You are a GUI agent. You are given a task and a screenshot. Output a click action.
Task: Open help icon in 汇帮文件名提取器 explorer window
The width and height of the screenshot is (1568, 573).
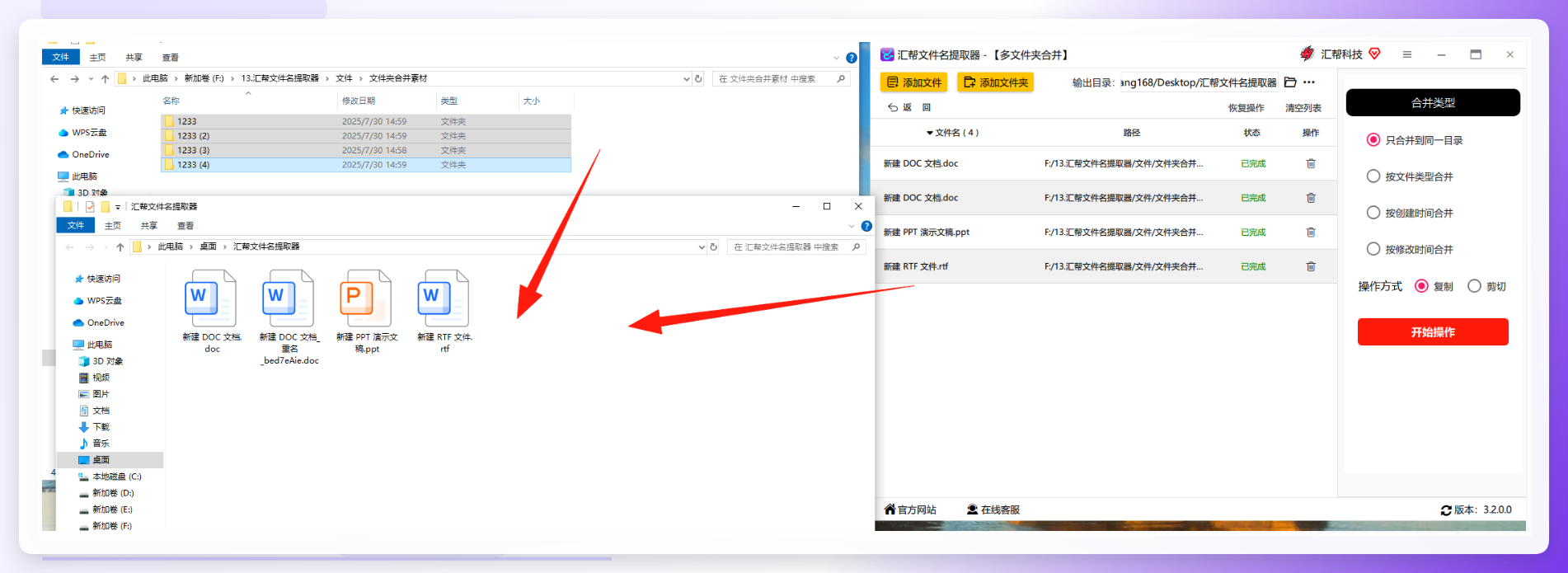click(866, 226)
